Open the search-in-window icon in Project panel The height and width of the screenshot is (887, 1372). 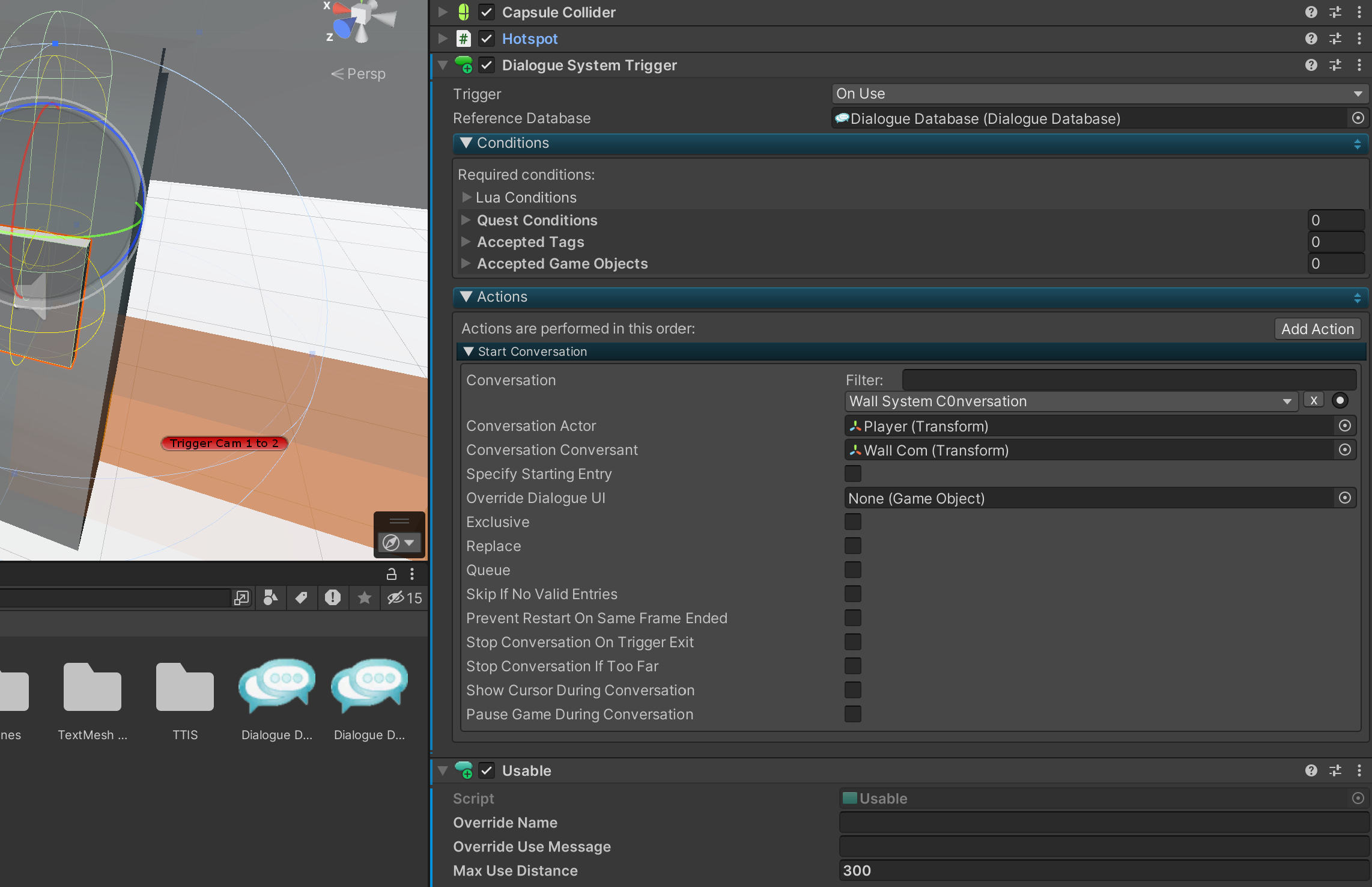pyautogui.click(x=241, y=597)
